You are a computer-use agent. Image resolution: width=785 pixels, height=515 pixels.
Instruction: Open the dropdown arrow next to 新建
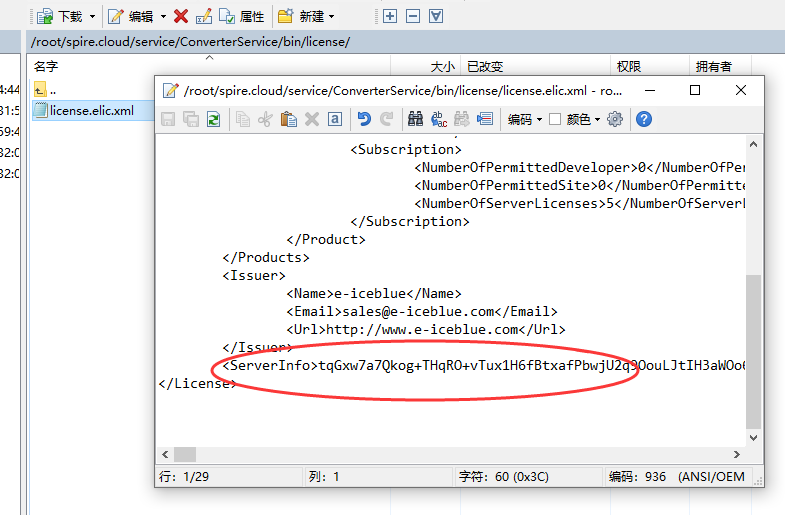(331, 17)
